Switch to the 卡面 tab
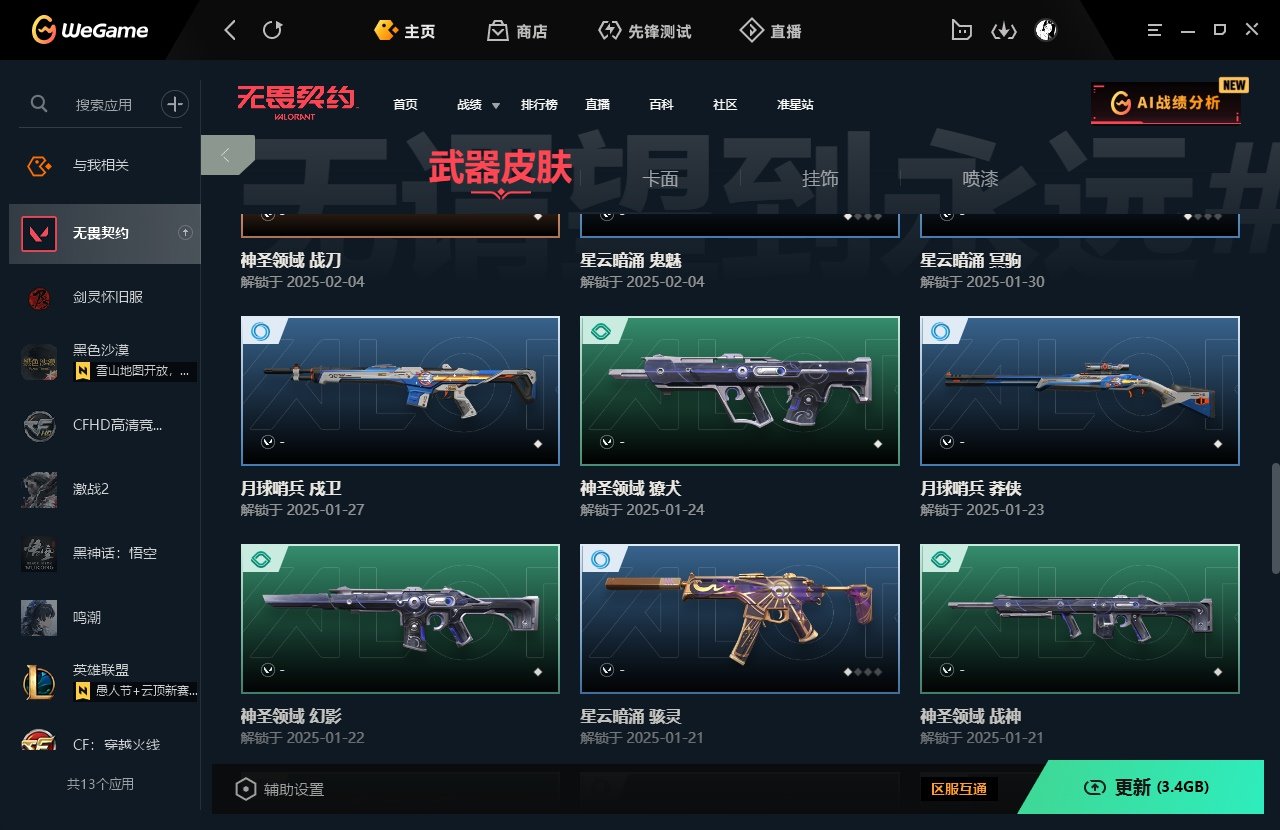The height and width of the screenshot is (830, 1280). pyautogui.click(x=661, y=179)
